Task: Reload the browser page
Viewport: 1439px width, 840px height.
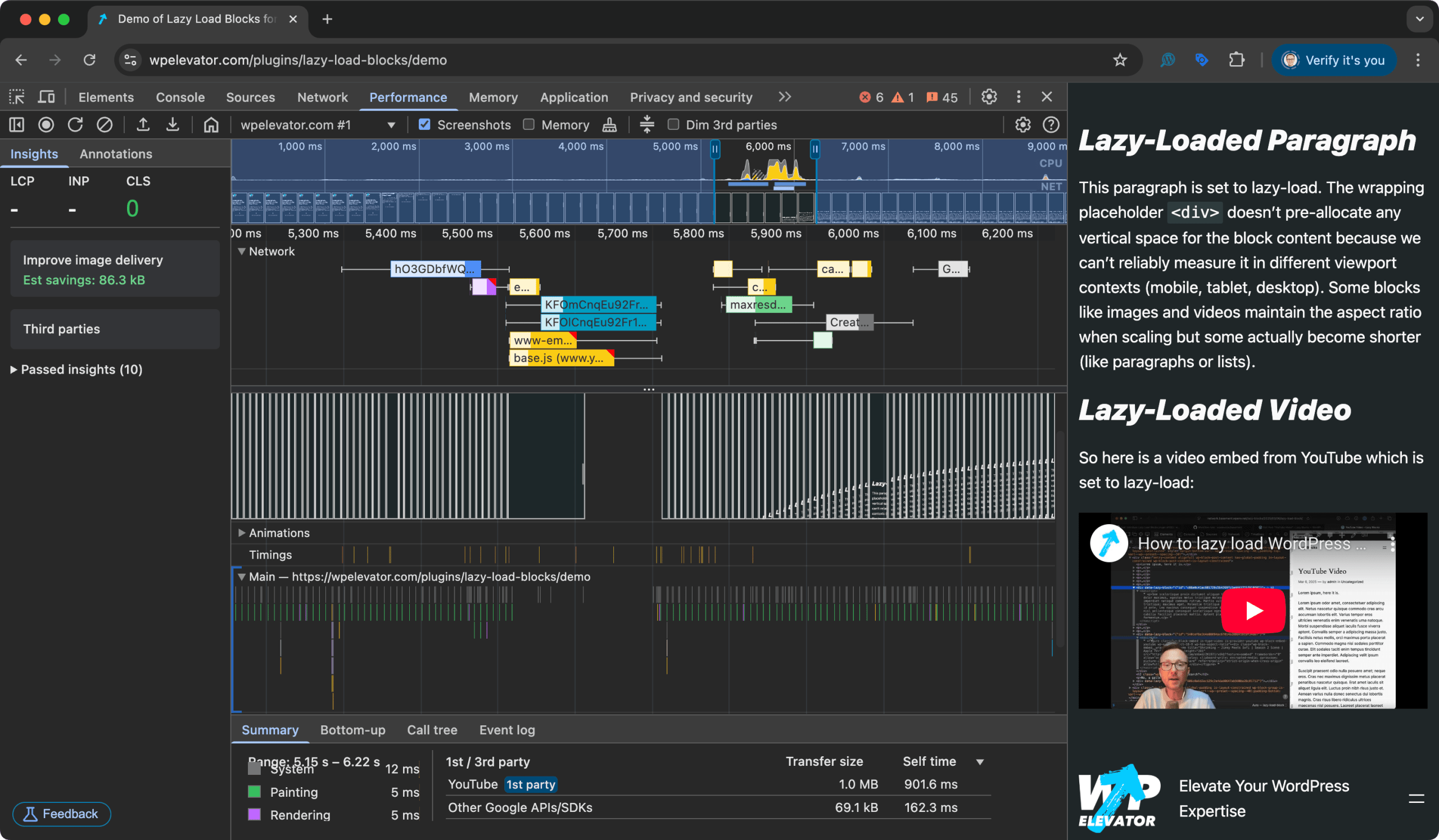Action: 89,60
